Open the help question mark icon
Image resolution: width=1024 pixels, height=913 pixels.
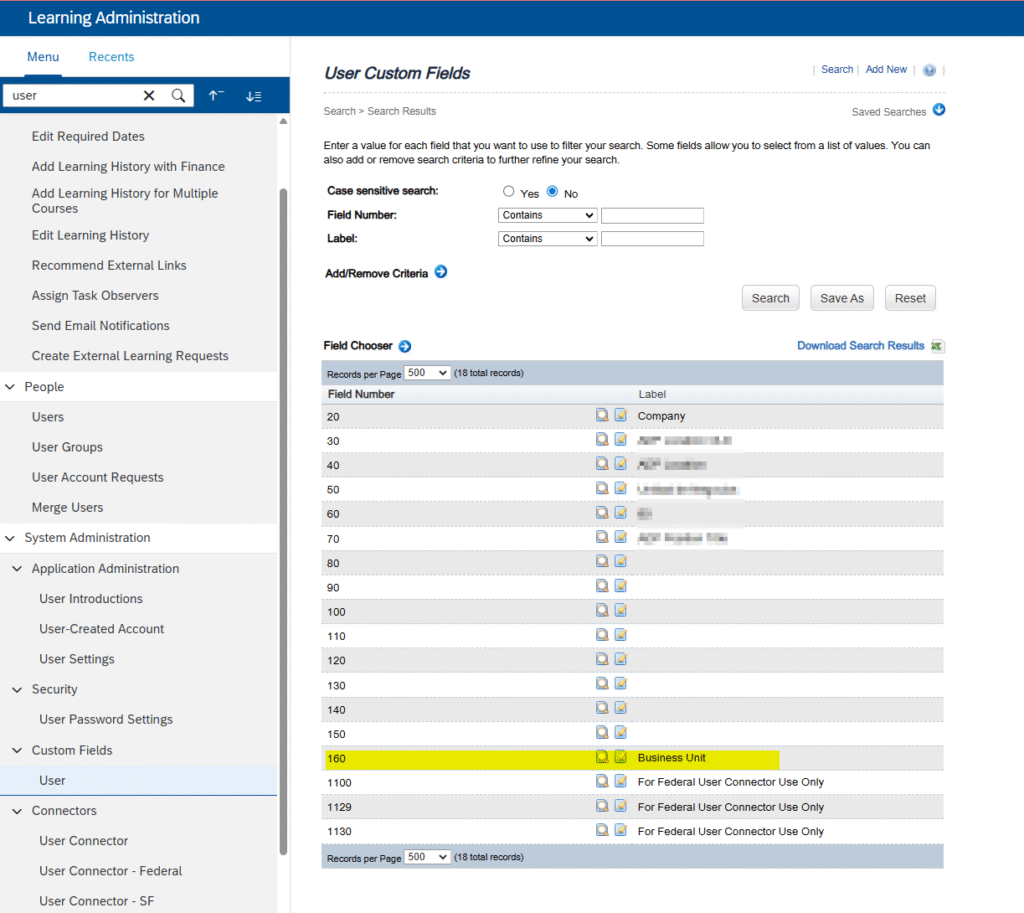(x=929, y=70)
